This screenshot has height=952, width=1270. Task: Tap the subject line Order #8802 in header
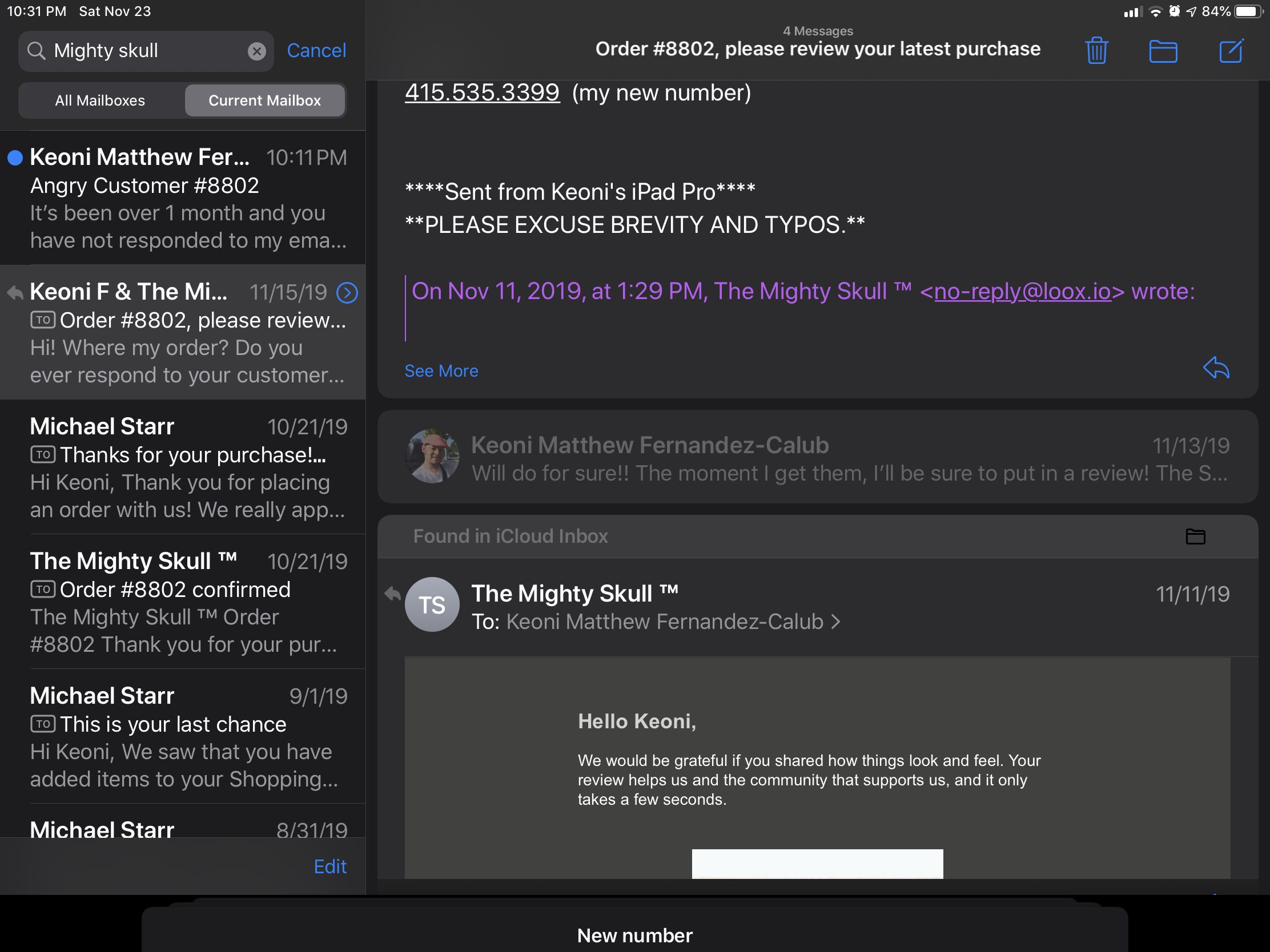tap(818, 49)
